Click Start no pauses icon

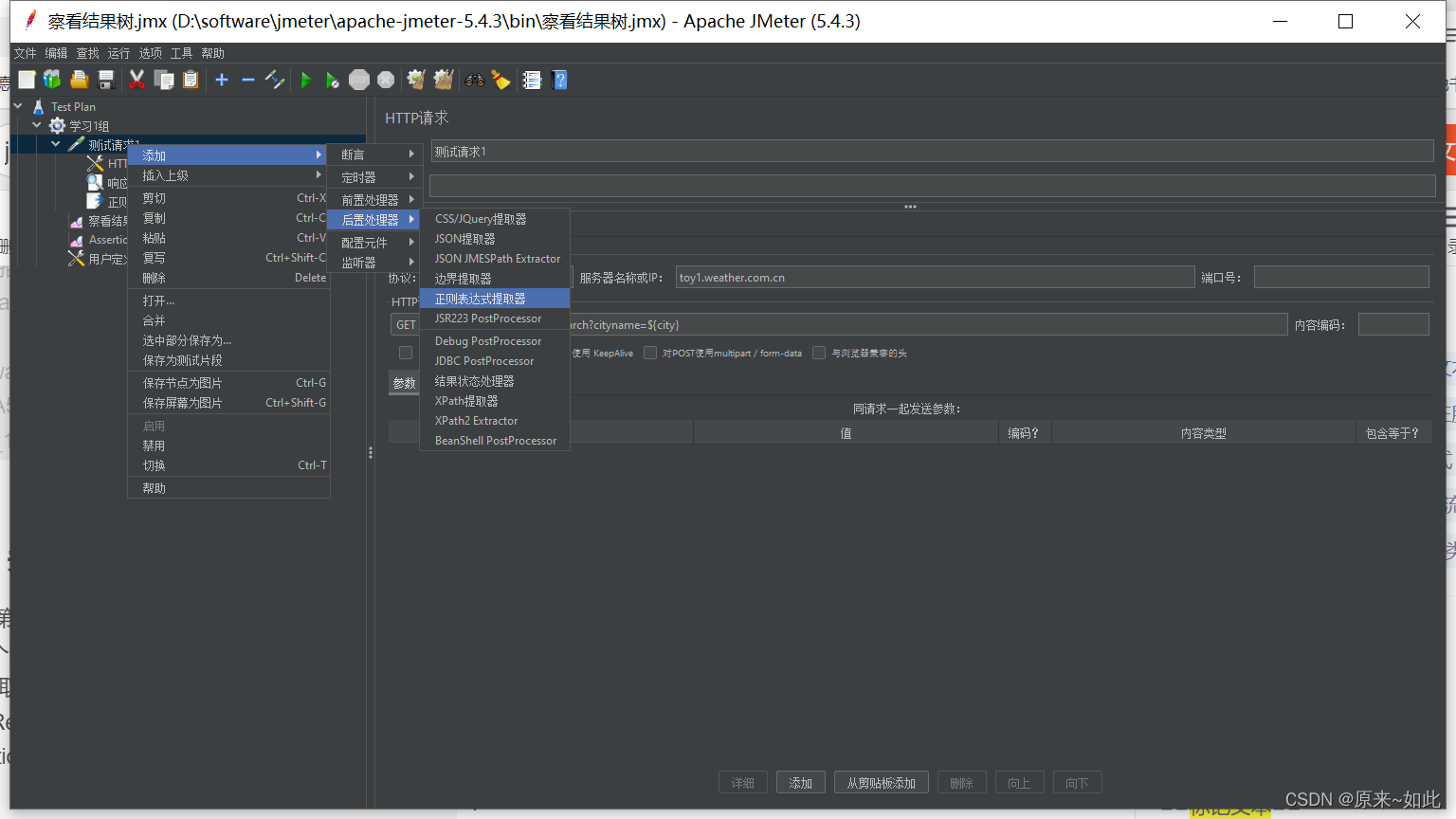332,81
